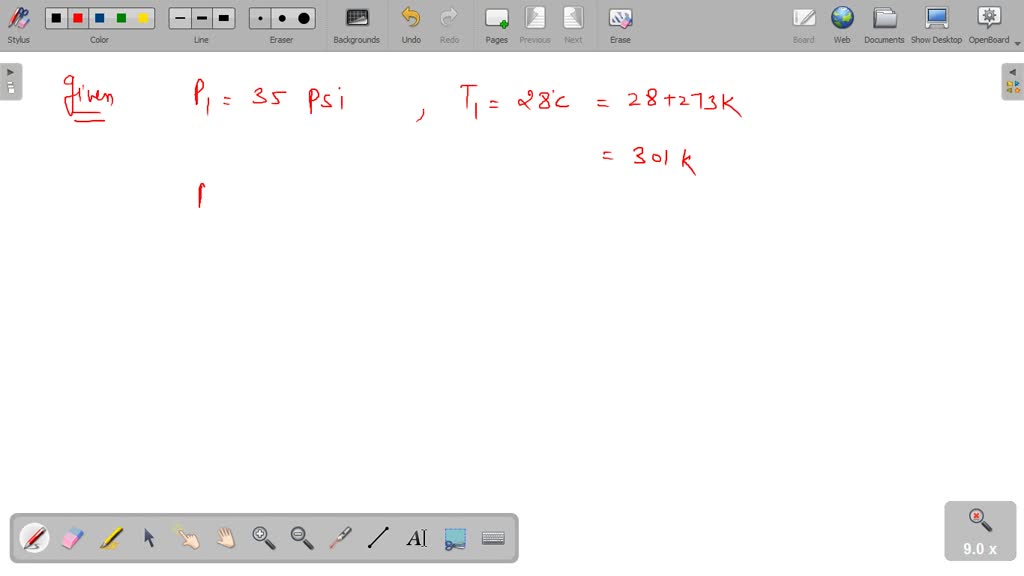The height and width of the screenshot is (576, 1024).
Task: Choose the medium eraser size
Action: [282, 18]
